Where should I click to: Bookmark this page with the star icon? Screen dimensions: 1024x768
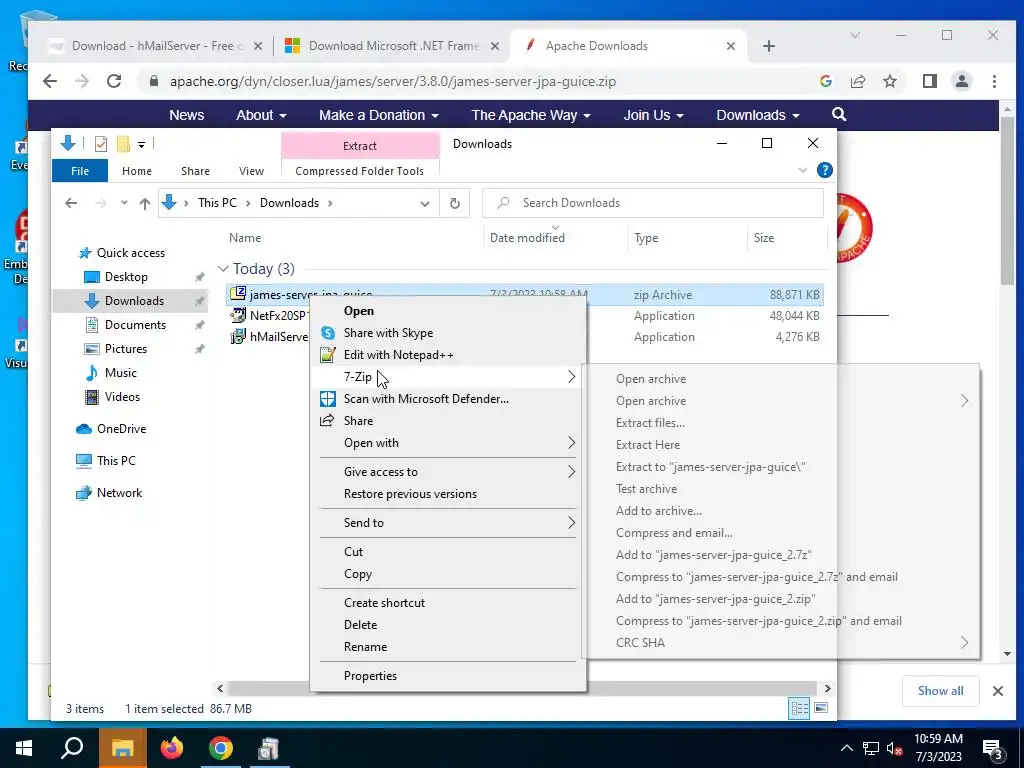(889, 81)
